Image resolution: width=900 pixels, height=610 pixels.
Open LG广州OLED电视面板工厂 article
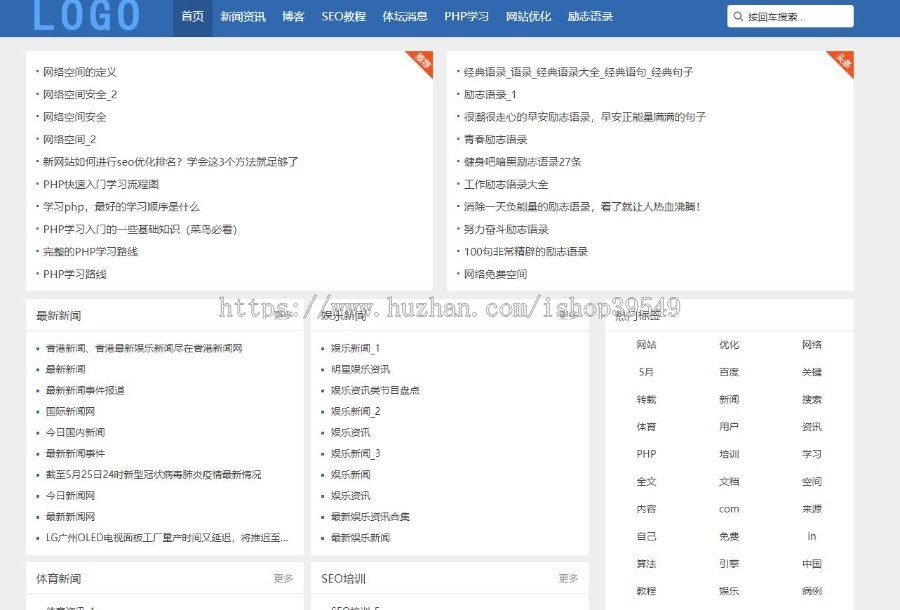coord(167,538)
